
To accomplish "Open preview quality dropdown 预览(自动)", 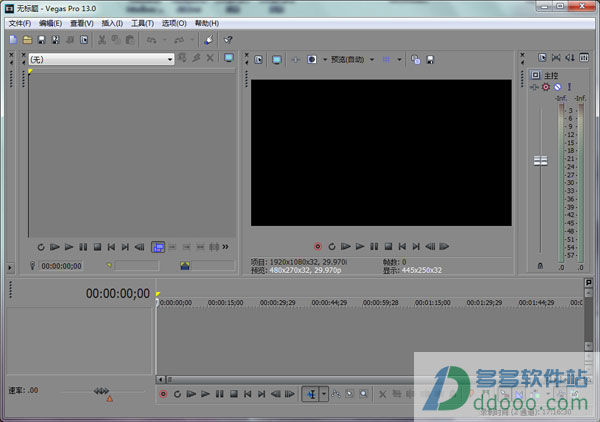I will click(x=352, y=60).
